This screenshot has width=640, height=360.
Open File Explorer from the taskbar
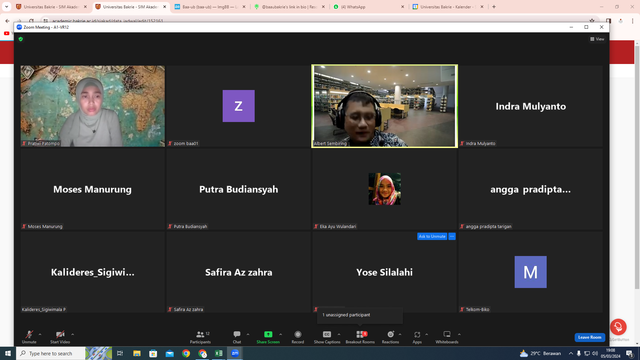137,353
